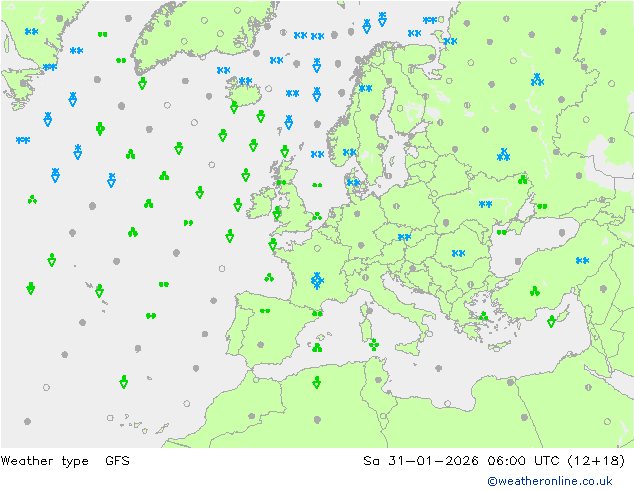Screen dimensions: 634x490
Task: Click the green shower symbol over Brittany
Action: click(x=273, y=244)
